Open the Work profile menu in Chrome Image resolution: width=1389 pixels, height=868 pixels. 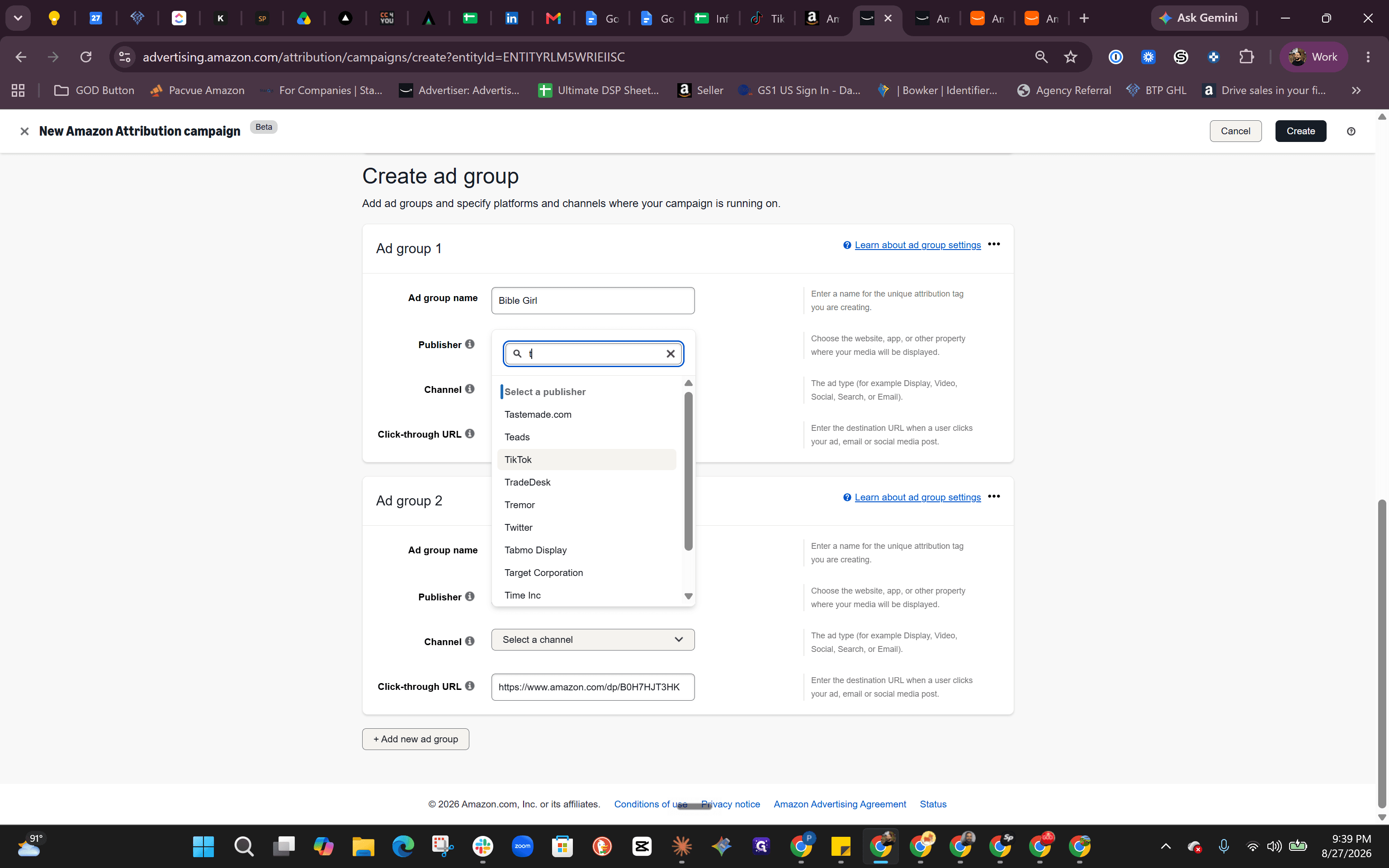tap(1313, 57)
